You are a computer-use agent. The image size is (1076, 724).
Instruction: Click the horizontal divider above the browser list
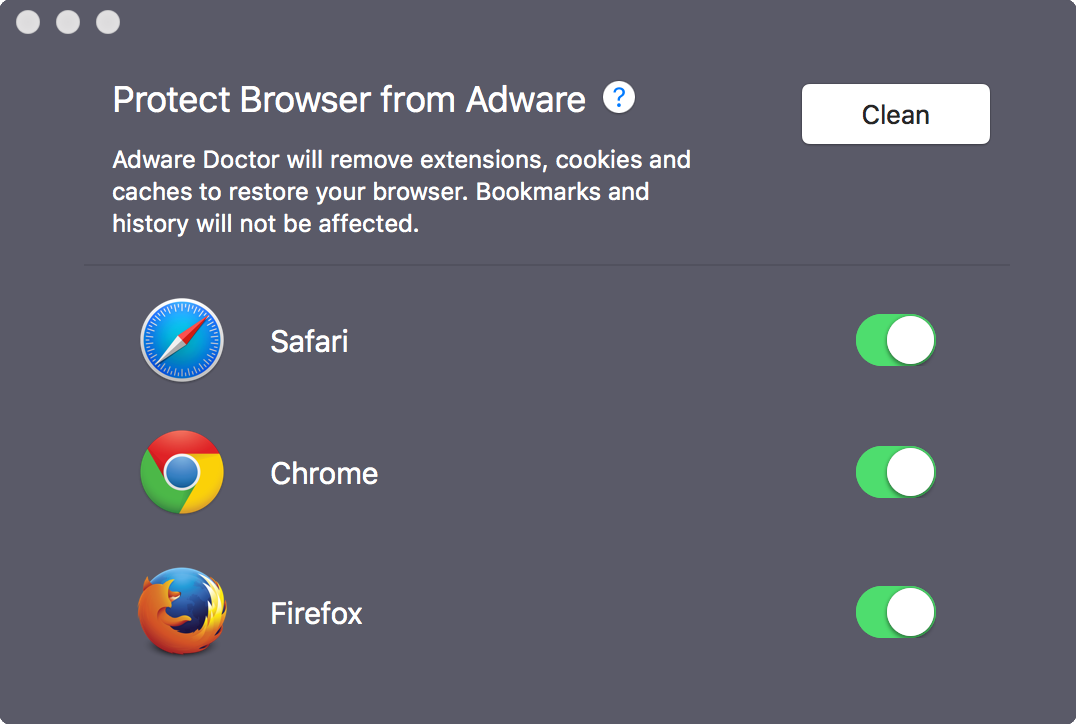point(546,265)
